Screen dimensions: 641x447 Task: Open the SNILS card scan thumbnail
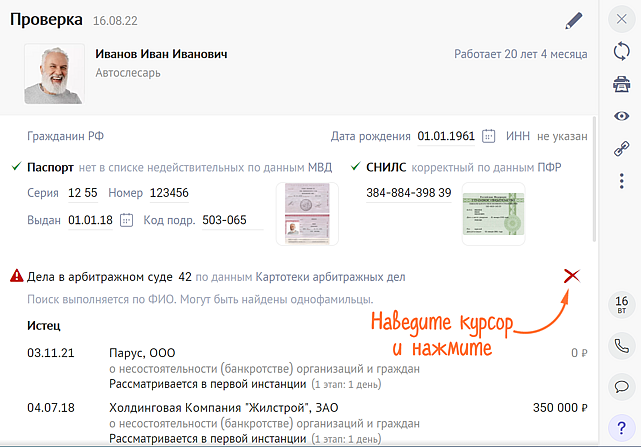coord(493,214)
